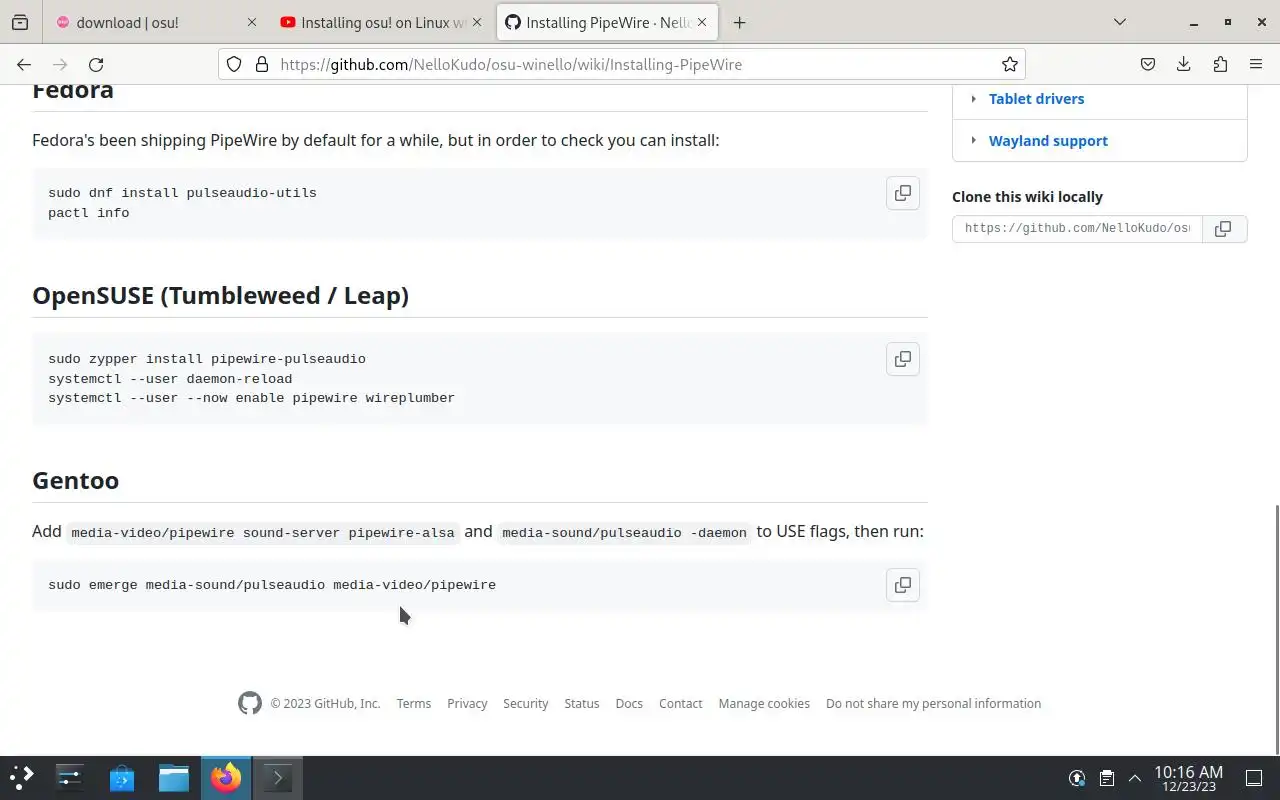Open the Firefox Pocket save icon
This screenshot has width=1280, height=800.
click(x=1148, y=64)
